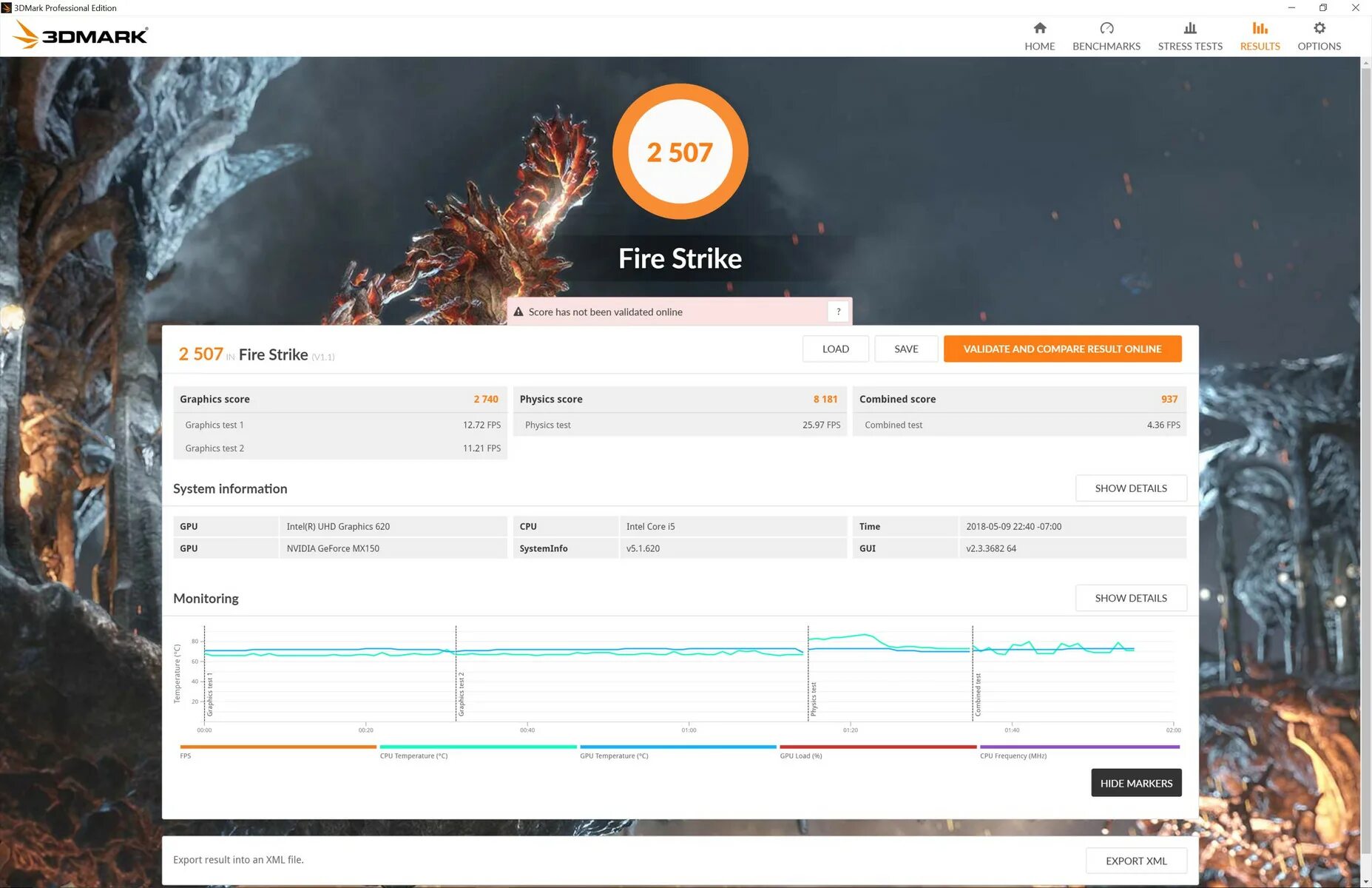Click the GUI version v2.3.3682 64

coord(991,549)
